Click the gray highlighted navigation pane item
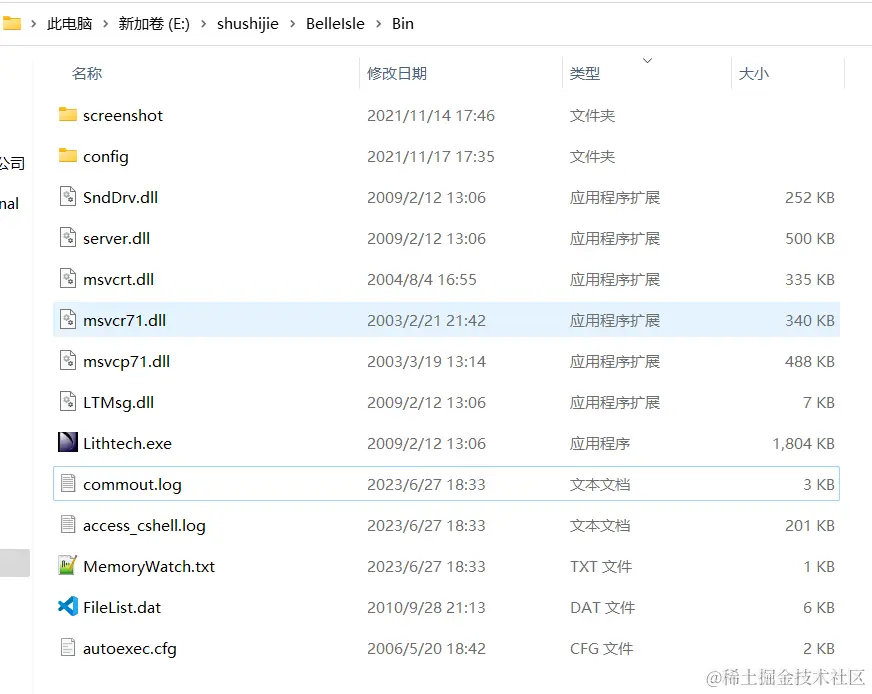This screenshot has width=872, height=694. pyautogui.click(x=14, y=563)
